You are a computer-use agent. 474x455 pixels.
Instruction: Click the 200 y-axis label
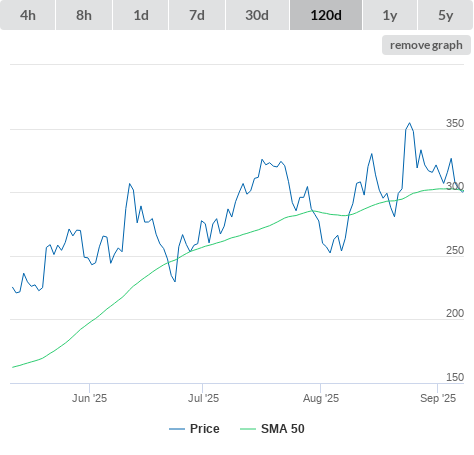click(455, 313)
